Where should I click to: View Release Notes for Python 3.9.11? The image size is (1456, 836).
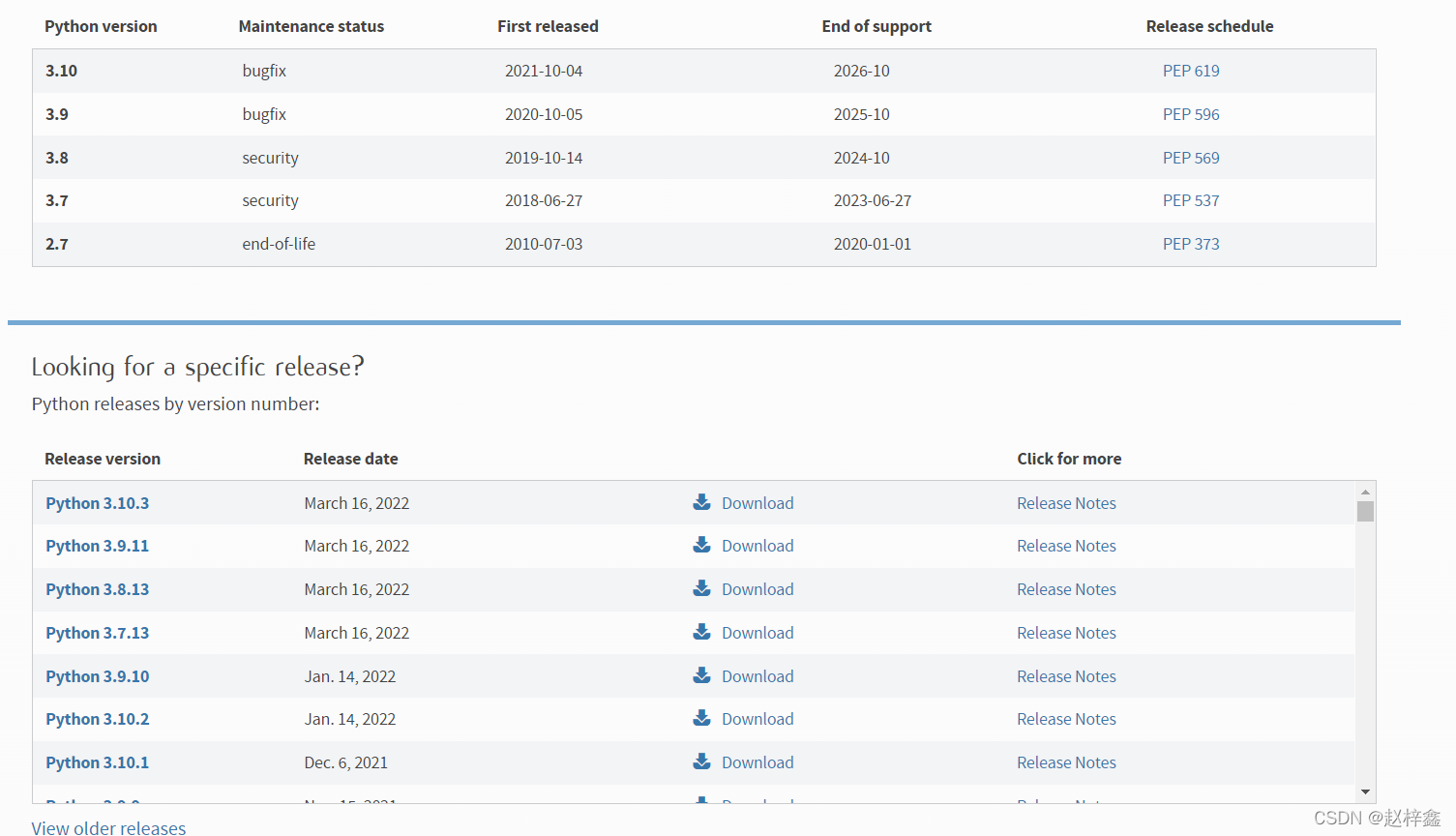(x=1066, y=546)
